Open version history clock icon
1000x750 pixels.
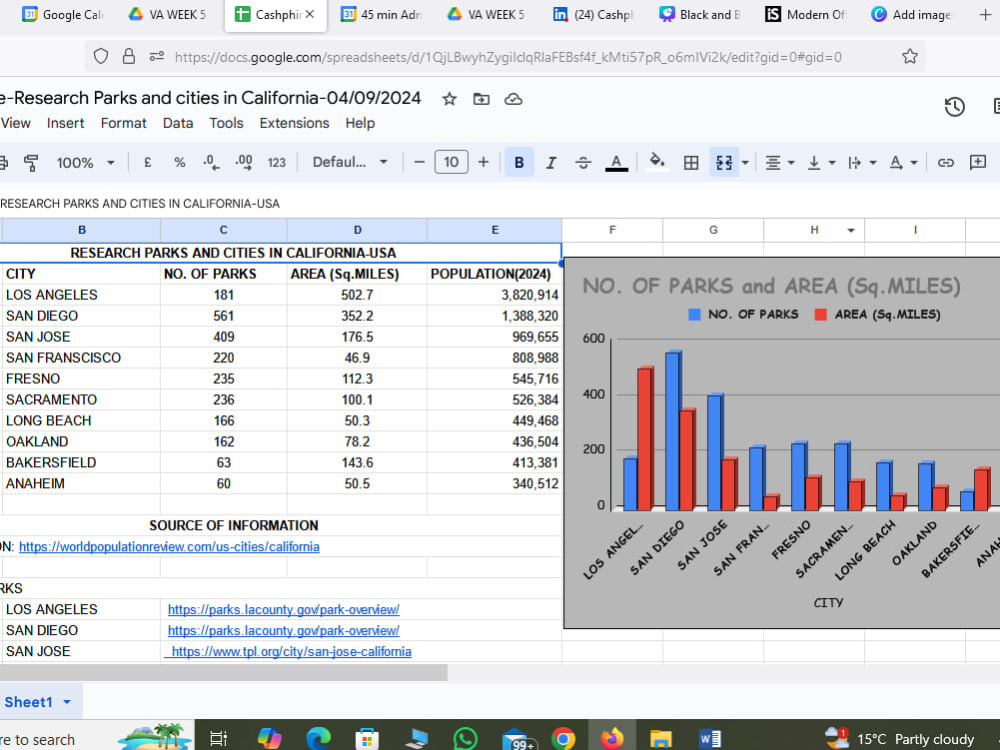(x=955, y=107)
